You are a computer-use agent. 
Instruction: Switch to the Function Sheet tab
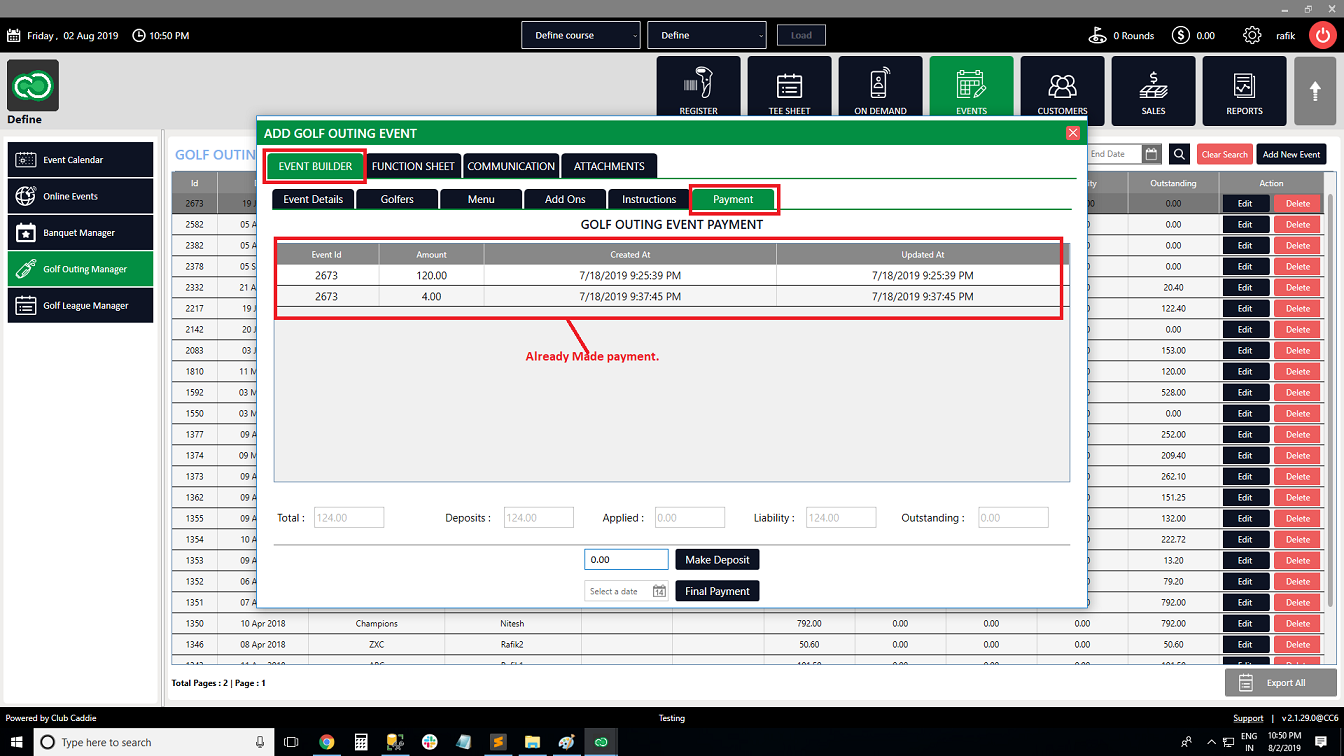click(x=413, y=166)
